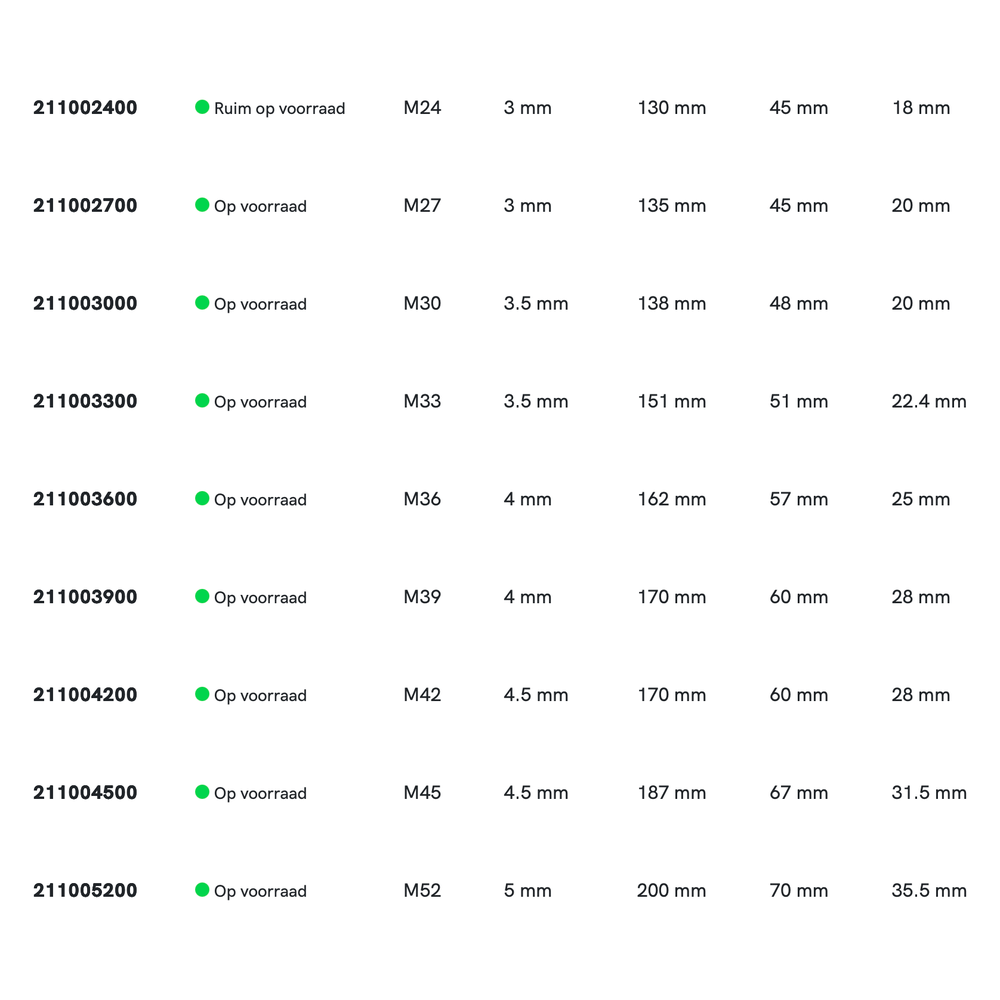Click the green availability dot for 211003000
This screenshot has height=1000, width=1000.
(202, 303)
